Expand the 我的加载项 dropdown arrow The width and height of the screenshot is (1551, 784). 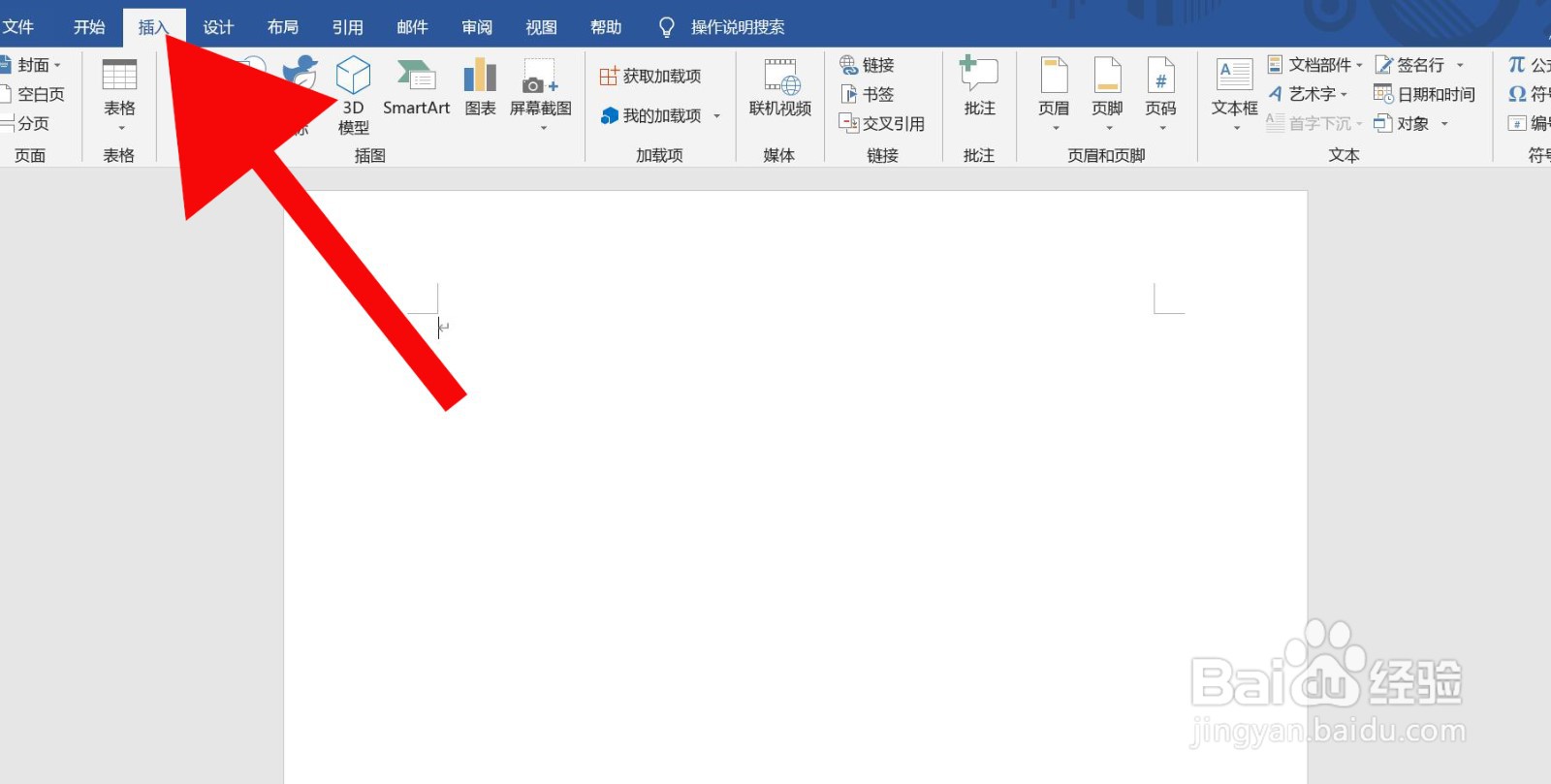point(717,116)
